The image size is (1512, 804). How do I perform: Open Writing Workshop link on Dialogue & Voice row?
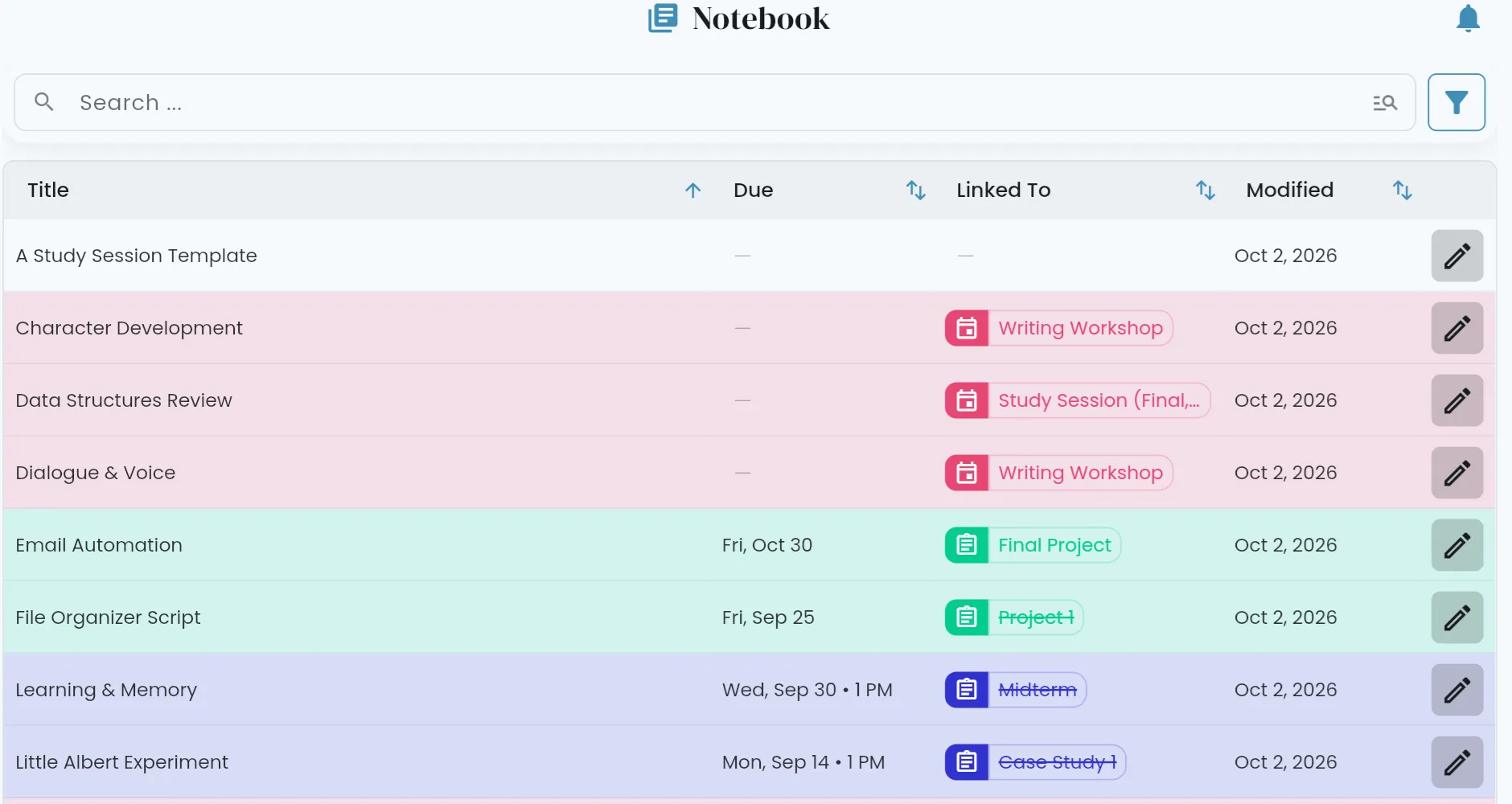click(1058, 473)
